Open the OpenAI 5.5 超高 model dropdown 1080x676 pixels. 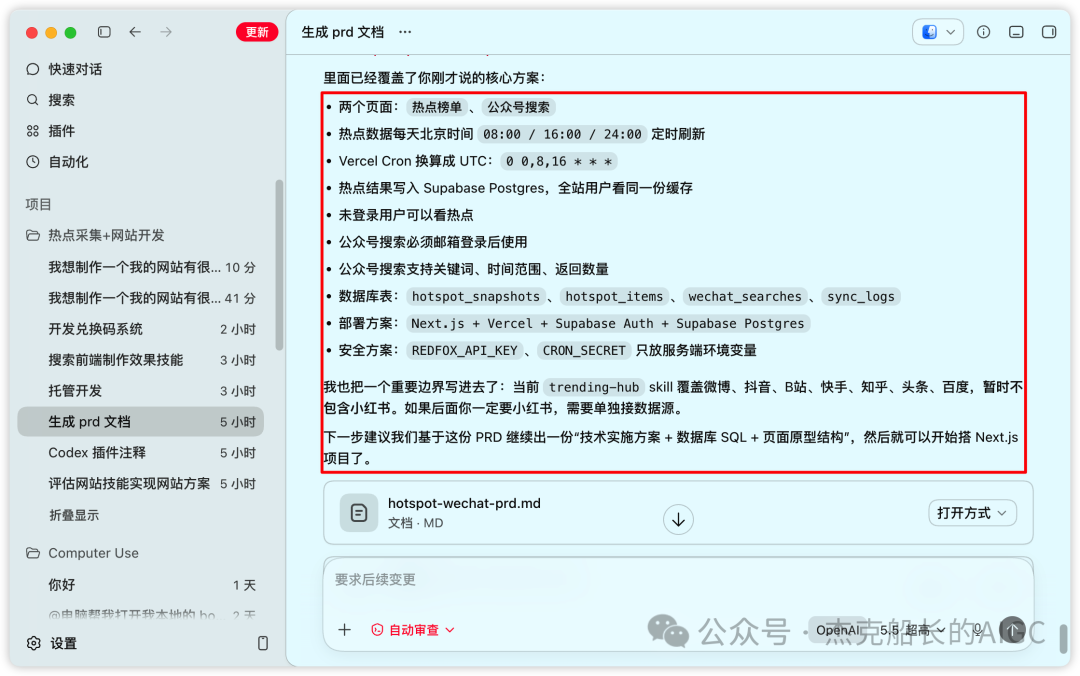(880, 630)
